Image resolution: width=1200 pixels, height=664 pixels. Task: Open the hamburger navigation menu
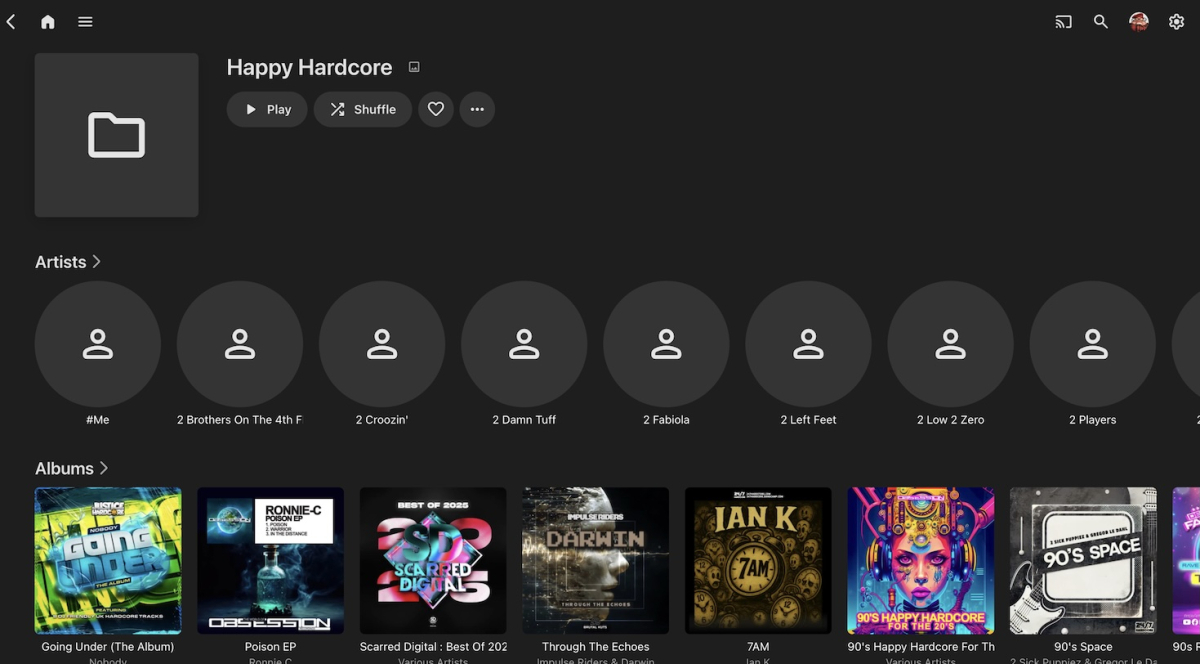click(x=85, y=22)
